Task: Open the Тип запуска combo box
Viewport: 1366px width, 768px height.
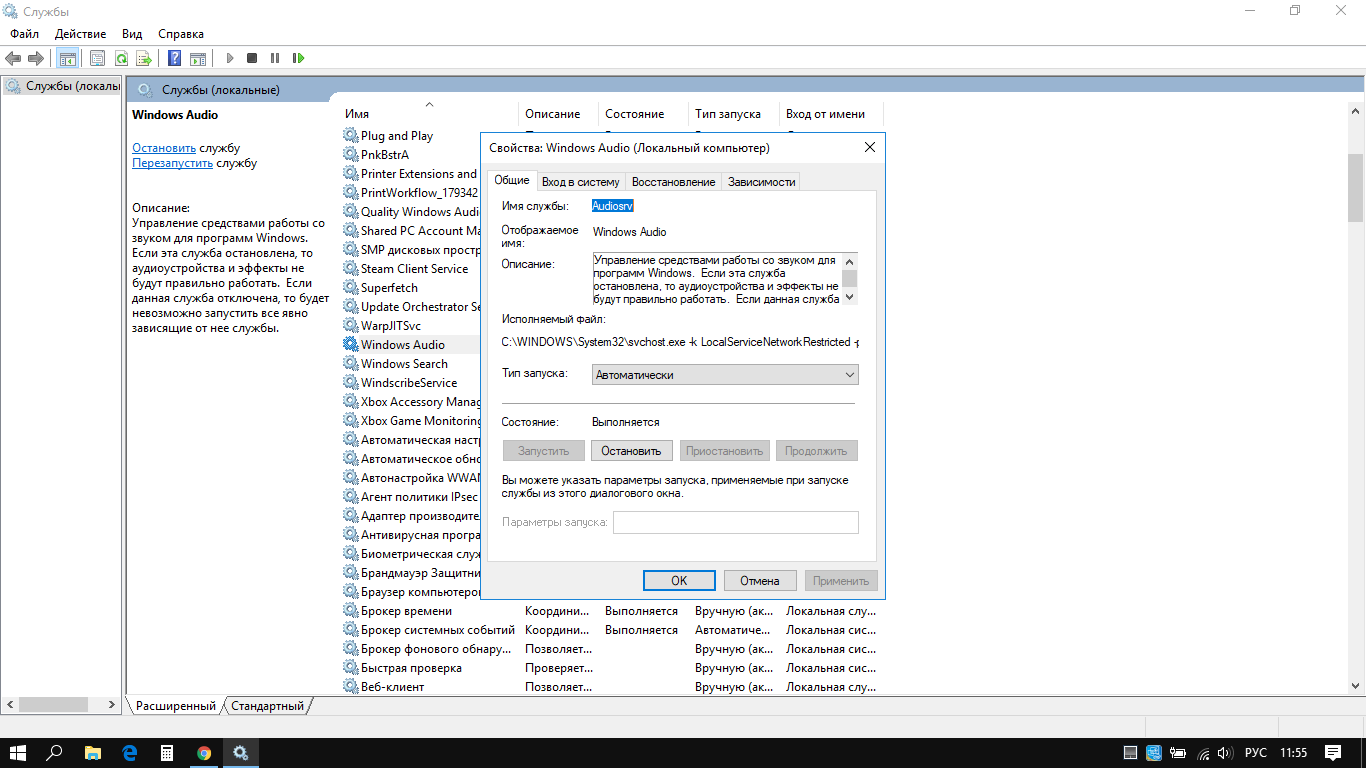Action: pos(725,375)
